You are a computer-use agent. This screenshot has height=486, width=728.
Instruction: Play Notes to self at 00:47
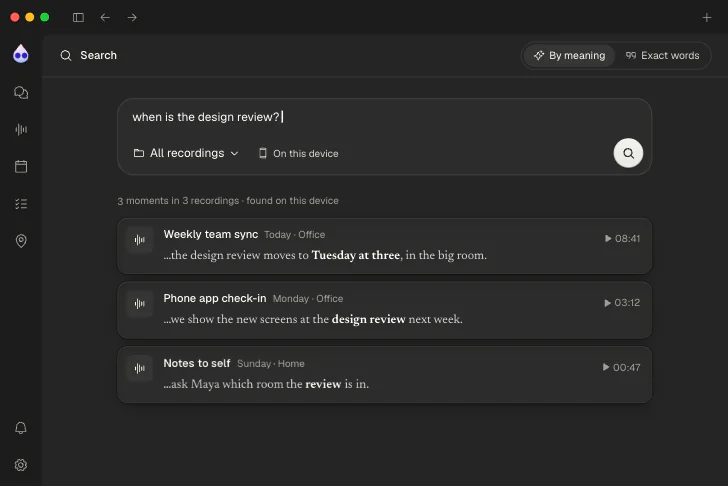click(x=621, y=368)
